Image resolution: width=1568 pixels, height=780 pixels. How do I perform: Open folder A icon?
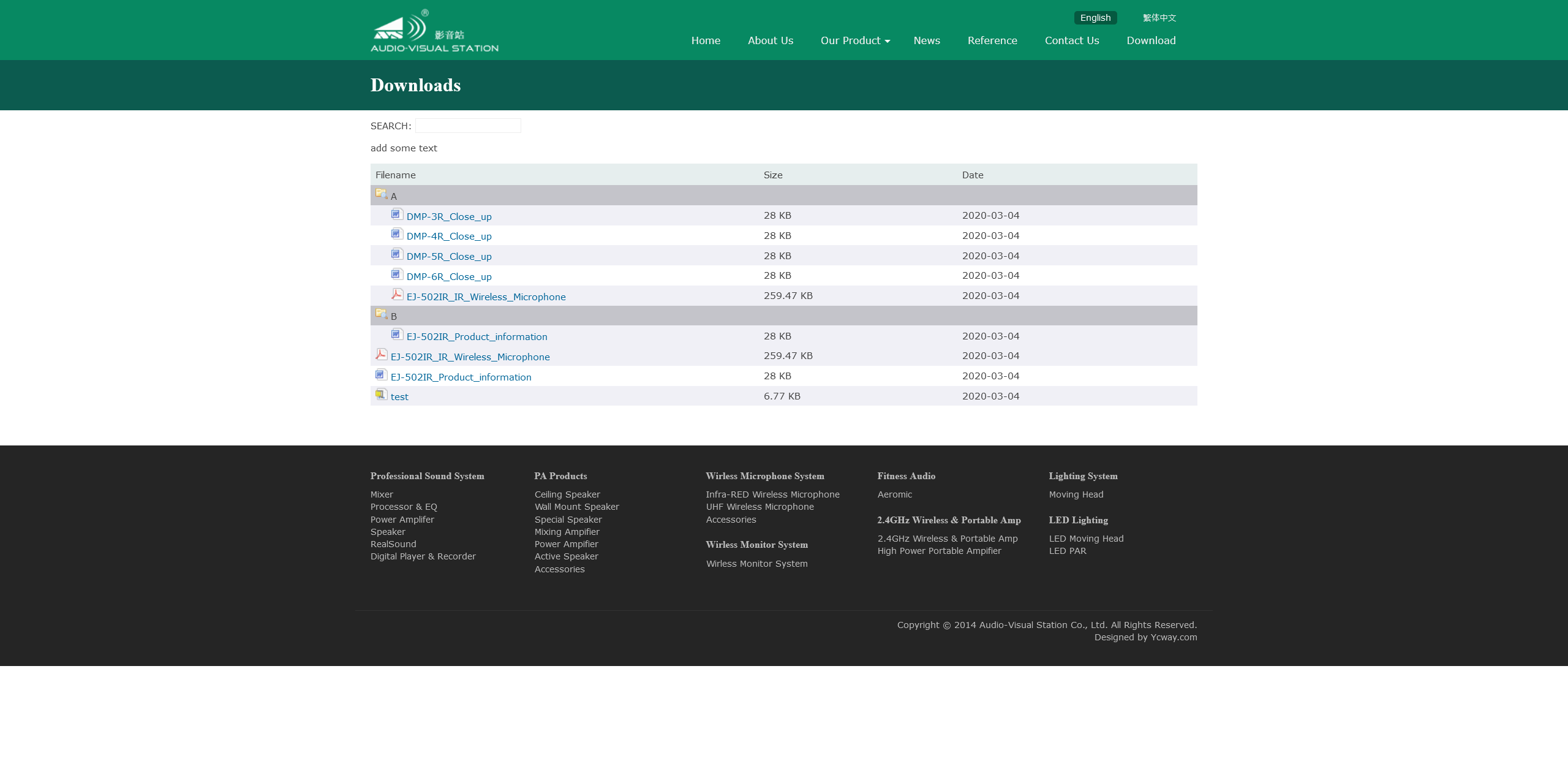(381, 194)
